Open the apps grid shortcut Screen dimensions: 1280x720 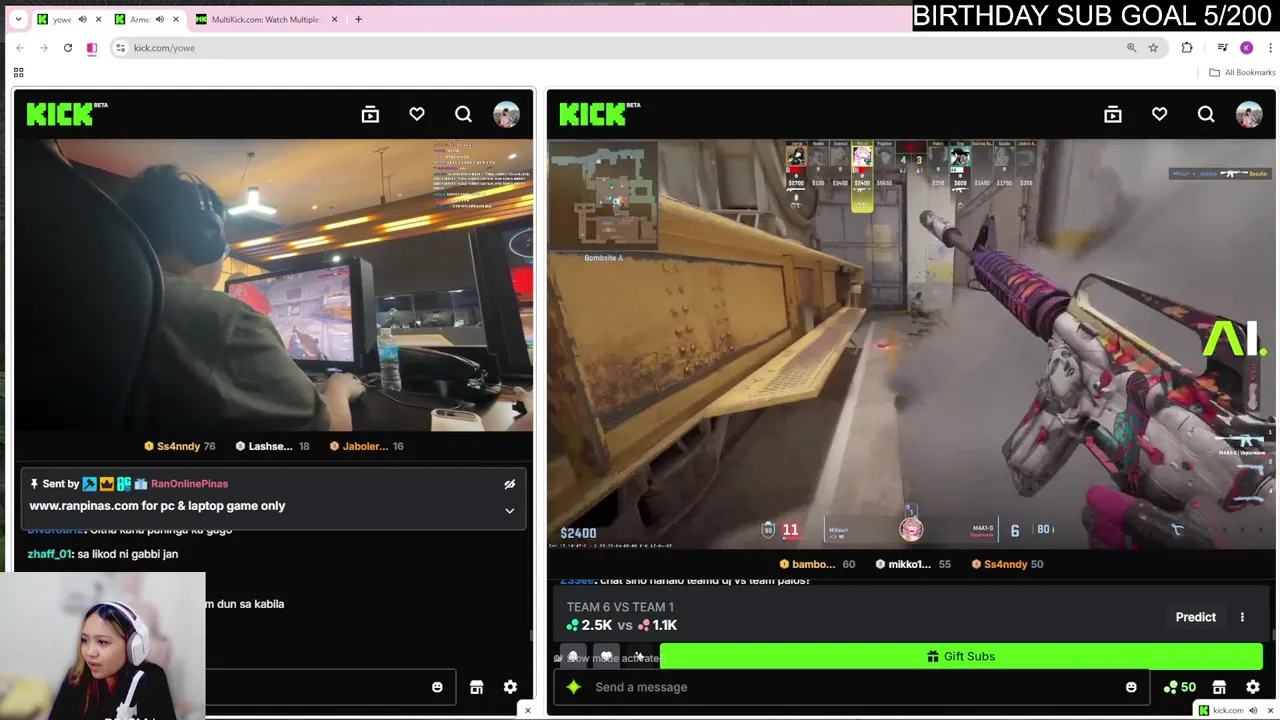[18, 72]
